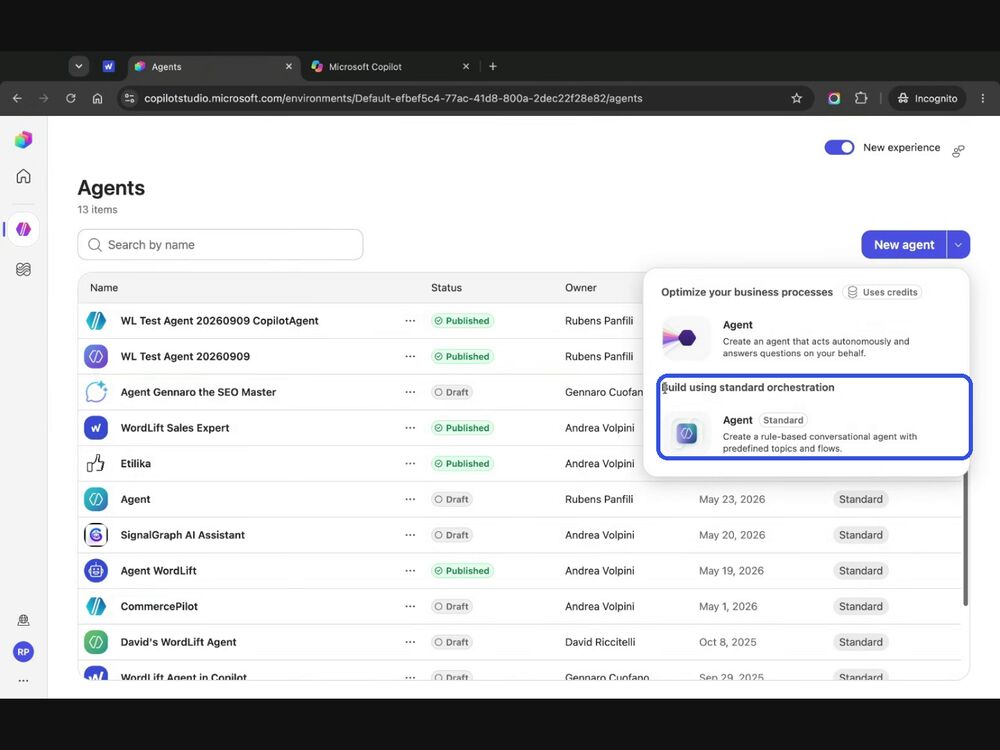The height and width of the screenshot is (750, 1000).
Task: Select the Agents sidebar icon
Action: [x=24, y=229]
